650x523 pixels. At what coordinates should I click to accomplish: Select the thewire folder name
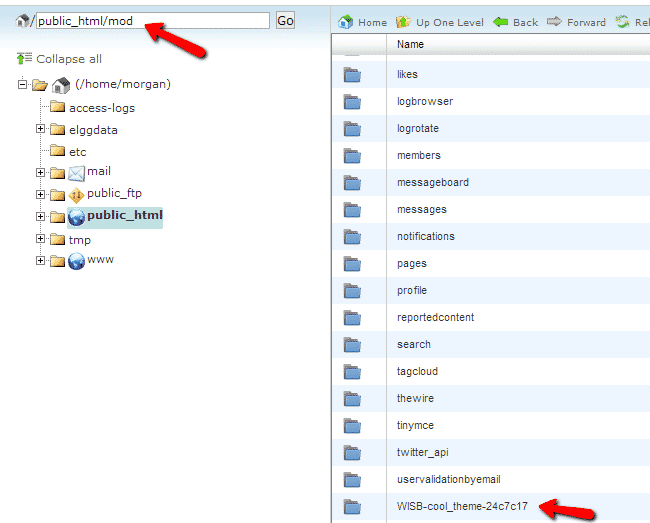pyautogui.click(x=415, y=399)
